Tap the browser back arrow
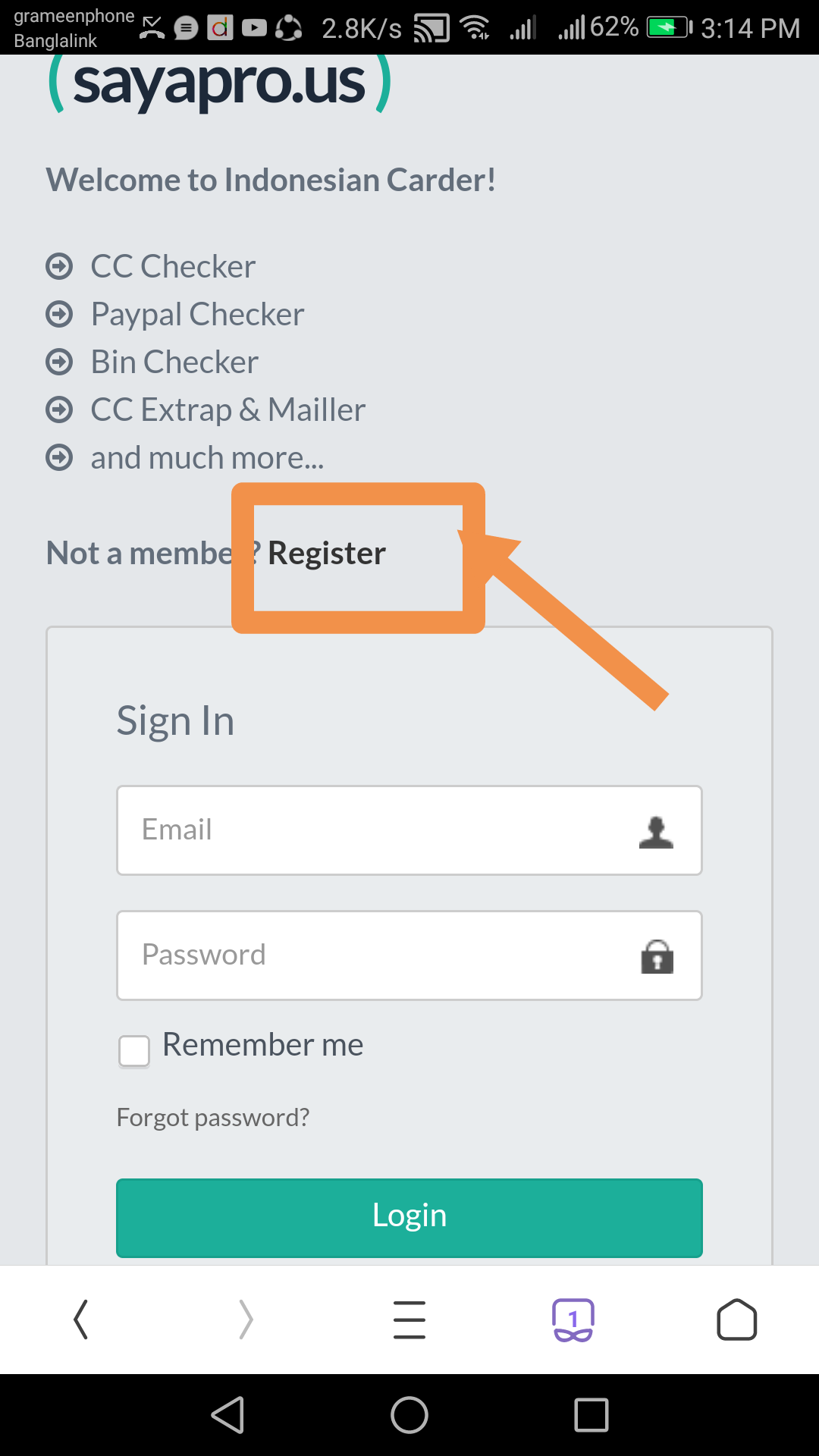The width and height of the screenshot is (819, 1456). 81,1319
